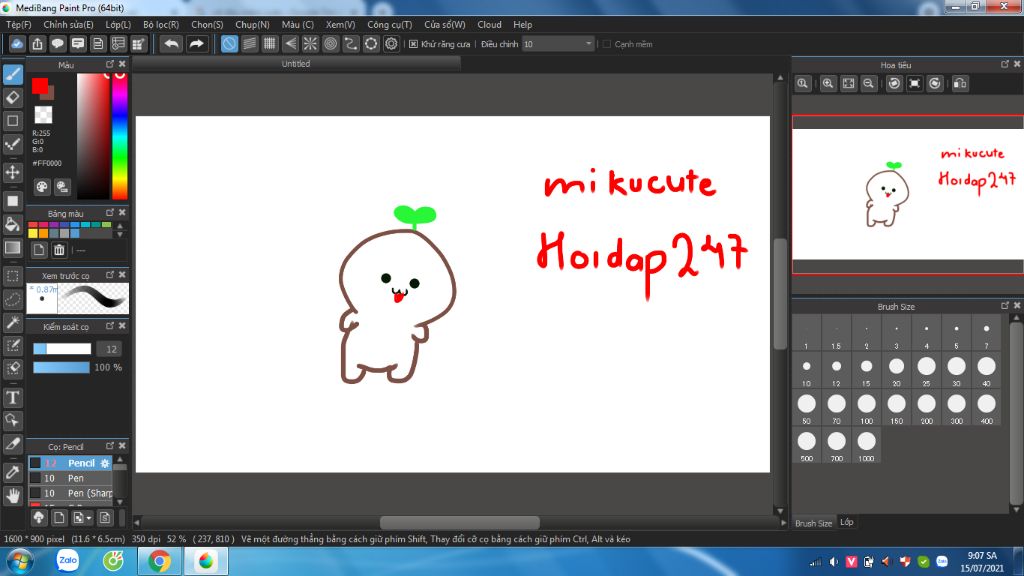Open the add brush dropdown arrow
Image resolution: width=1024 pixels, height=576 pixels.
pos(89,518)
